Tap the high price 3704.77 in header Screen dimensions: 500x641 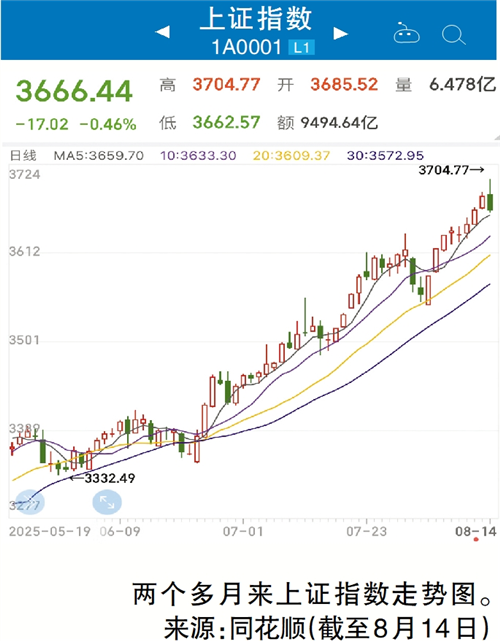point(226,85)
